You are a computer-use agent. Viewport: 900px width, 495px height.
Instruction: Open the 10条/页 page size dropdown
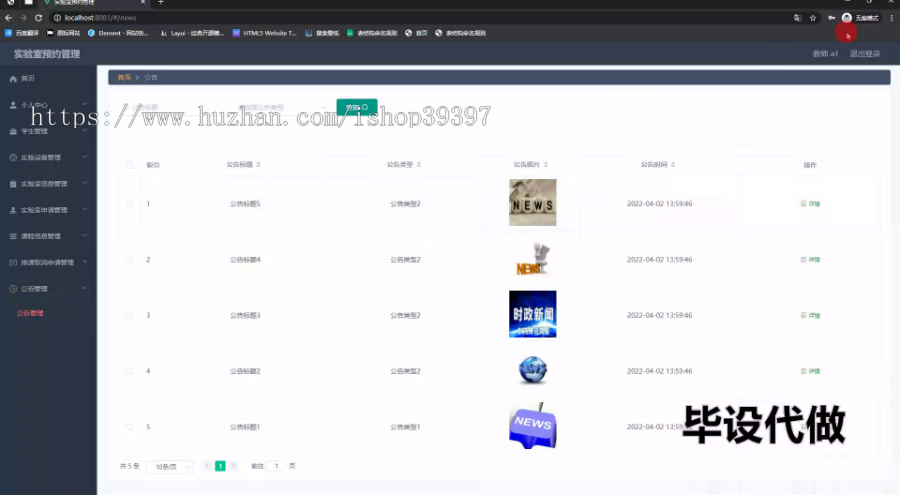(170, 467)
